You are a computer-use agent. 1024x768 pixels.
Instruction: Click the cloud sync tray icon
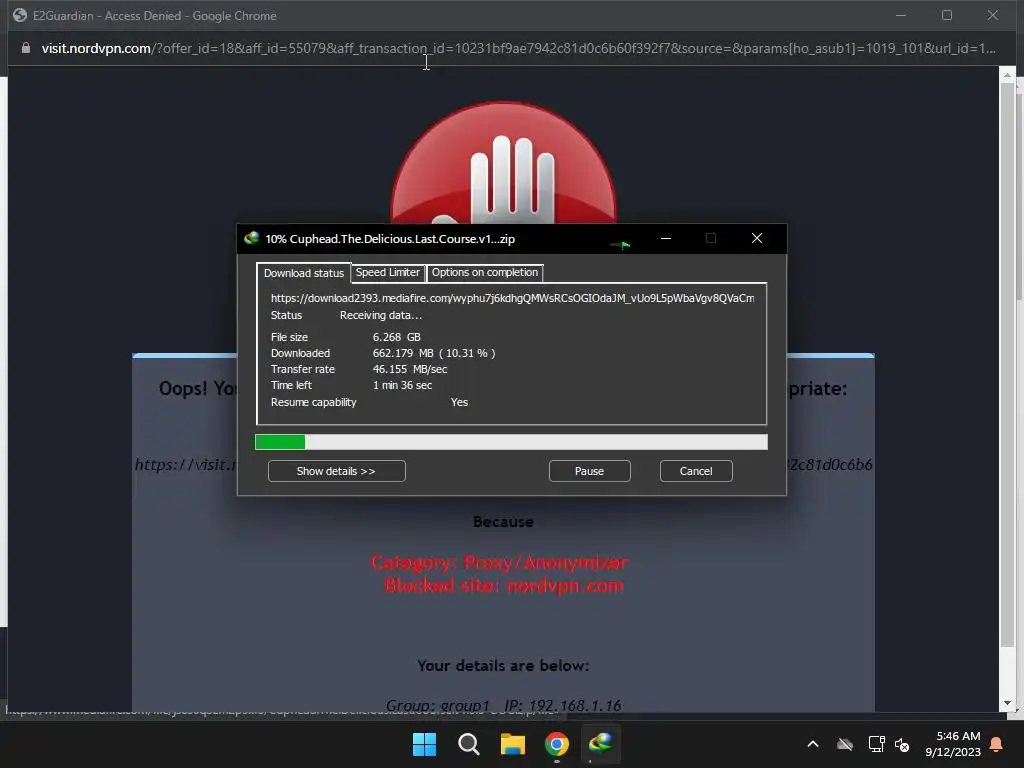pyautogui.click(x=845, y=744)
